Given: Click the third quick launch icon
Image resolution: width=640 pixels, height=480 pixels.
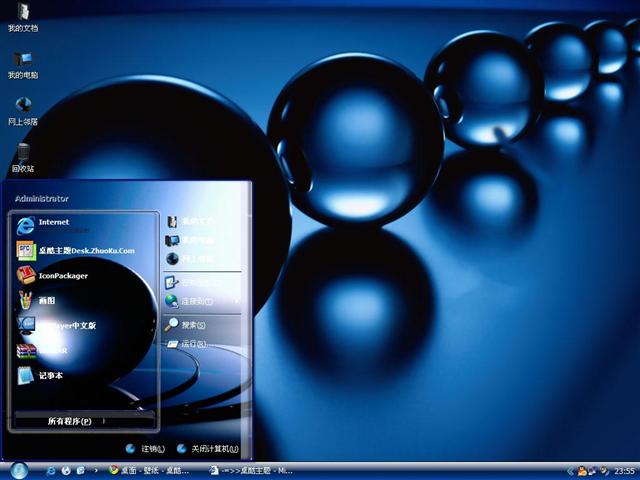Looking at the screenshot, I should coord(80,471).
